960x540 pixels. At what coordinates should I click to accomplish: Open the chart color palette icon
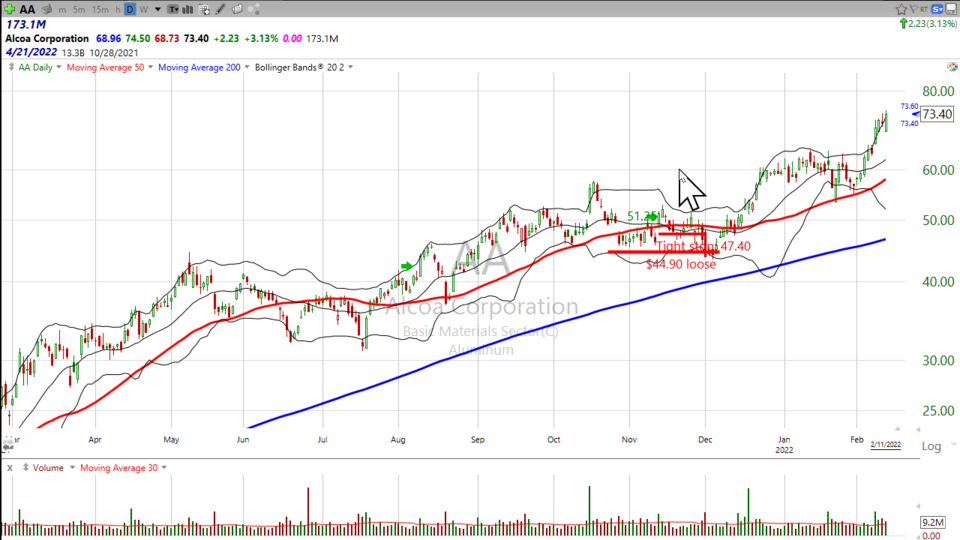coord(253,9)
